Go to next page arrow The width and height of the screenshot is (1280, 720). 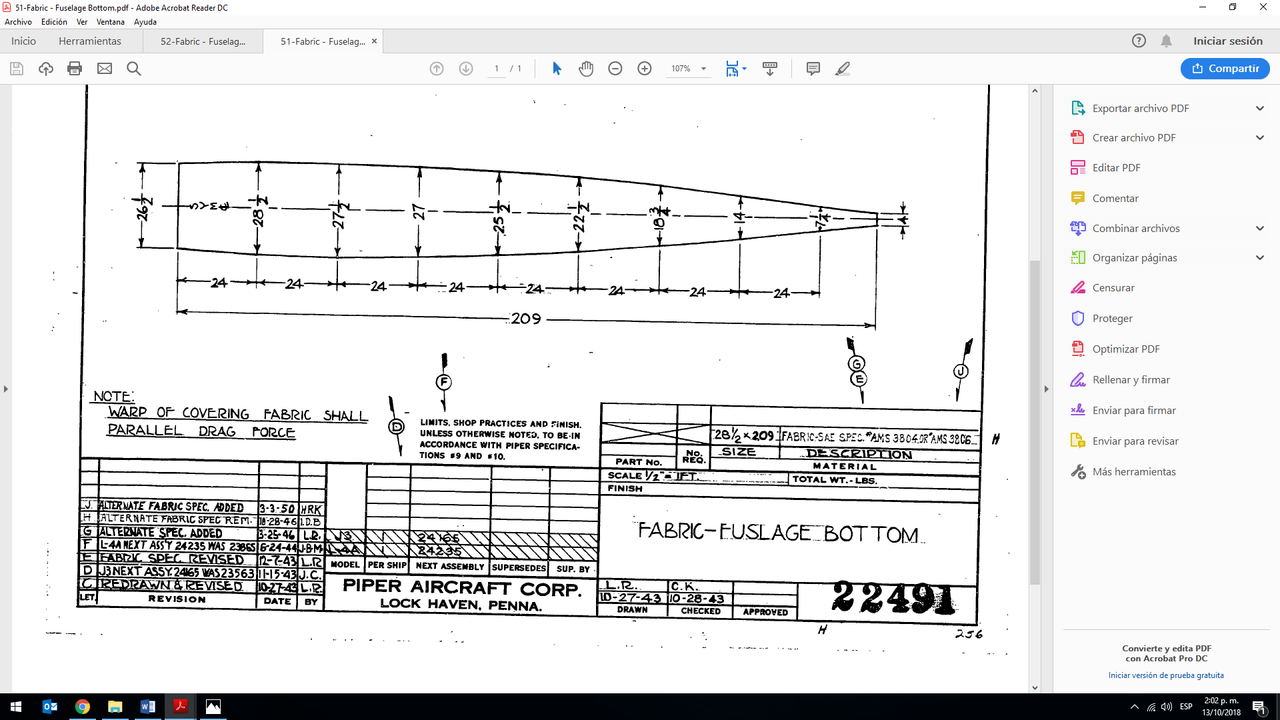466,68
